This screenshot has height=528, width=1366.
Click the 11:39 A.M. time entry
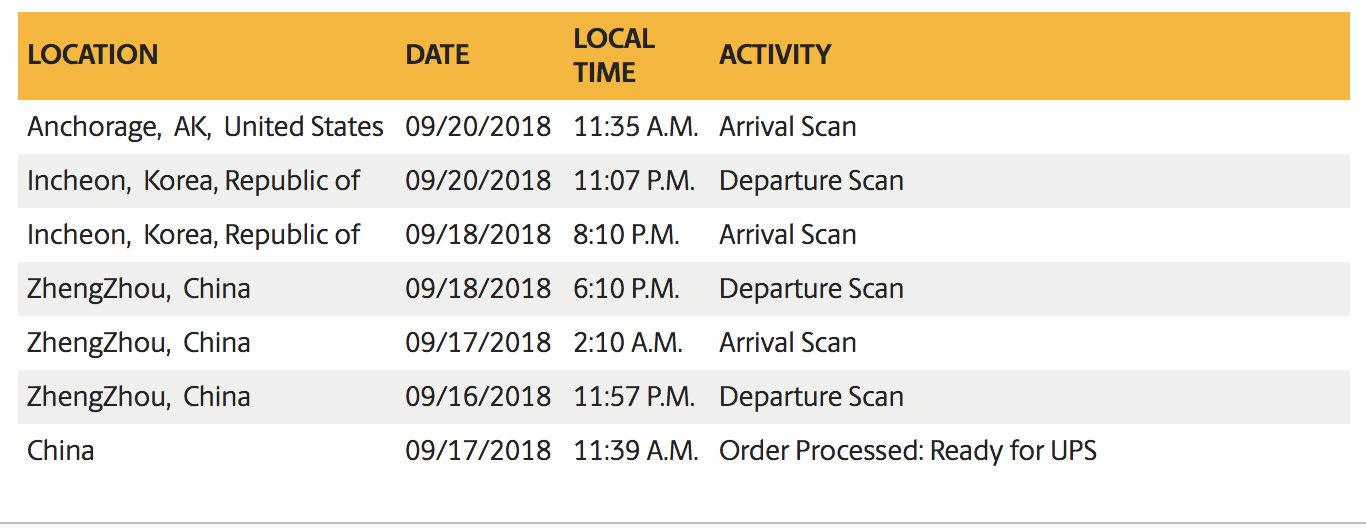point(636,451)
